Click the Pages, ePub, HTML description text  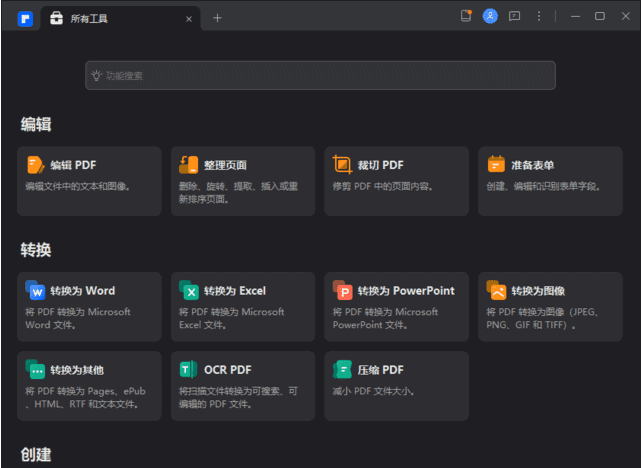(x=85, y=397)
